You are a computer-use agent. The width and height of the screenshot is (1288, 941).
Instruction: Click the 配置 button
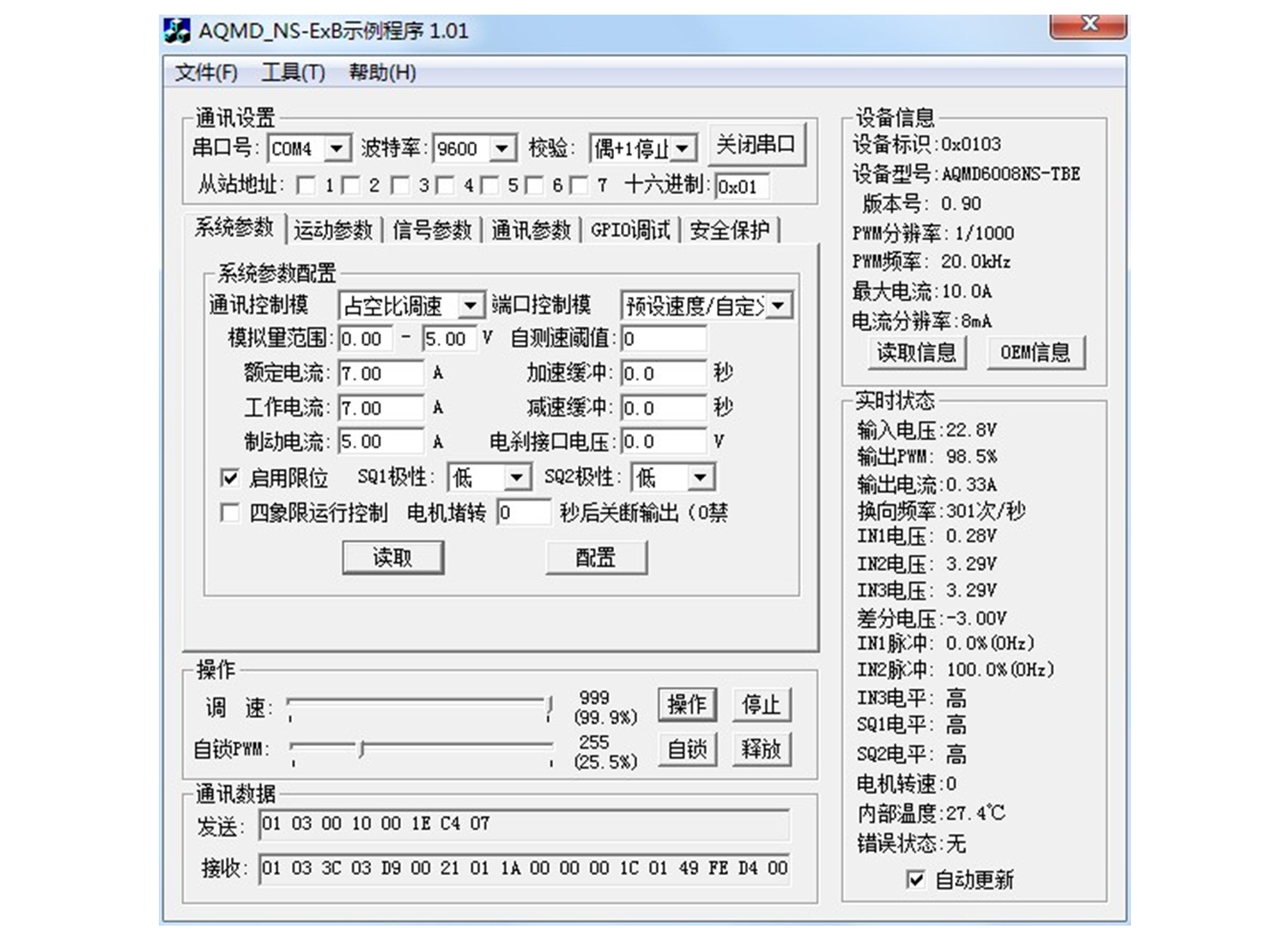coord(596,558)
